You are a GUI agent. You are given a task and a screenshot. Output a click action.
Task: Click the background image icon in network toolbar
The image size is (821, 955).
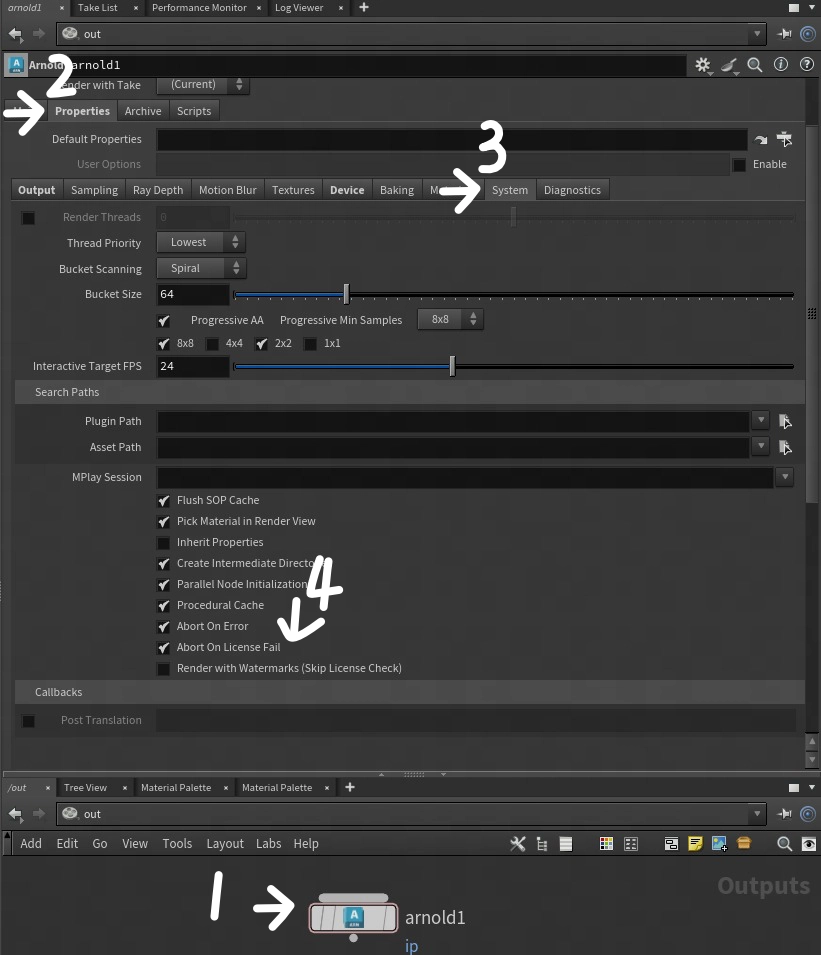click(x=719, y=844)
